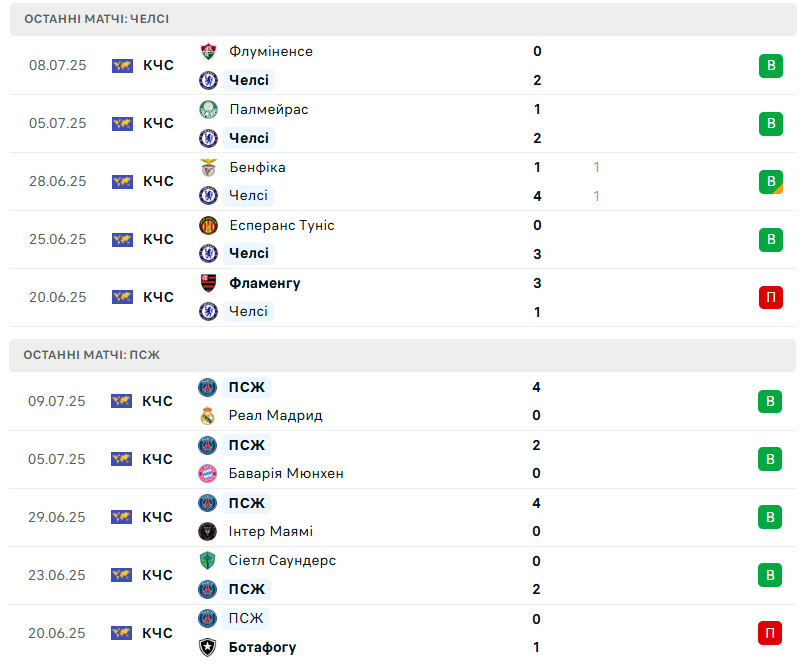
Task: Click the Seattle Sounders club crest
Action: 207,560
